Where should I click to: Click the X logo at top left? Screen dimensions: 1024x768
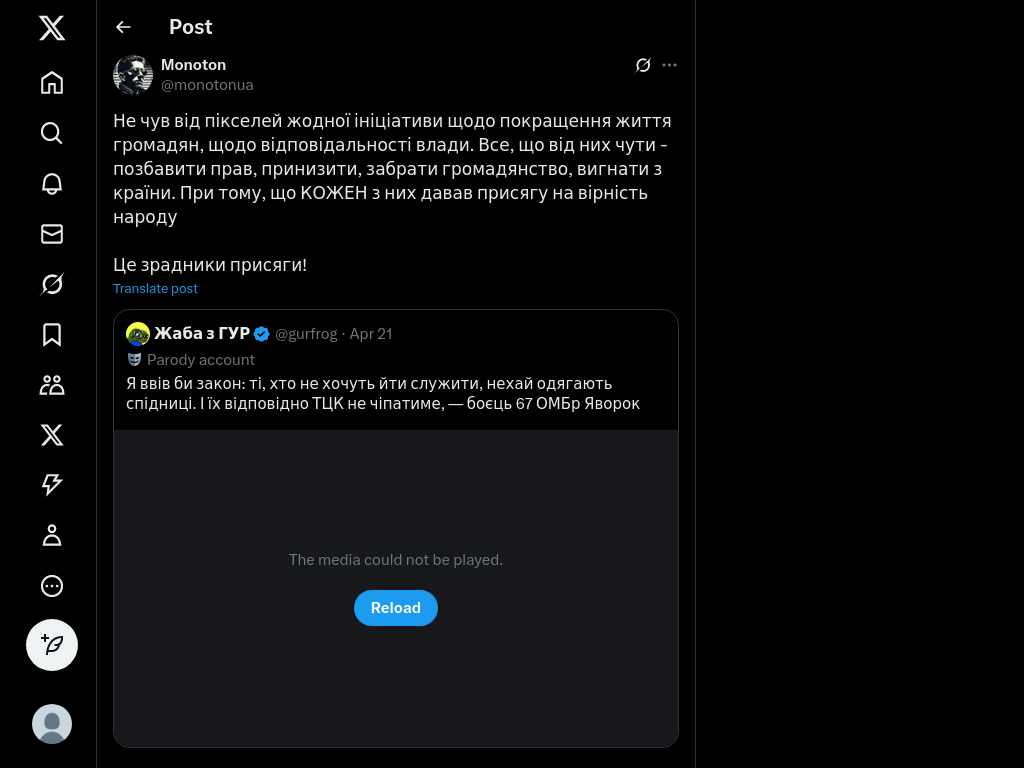tap(52, 28)
